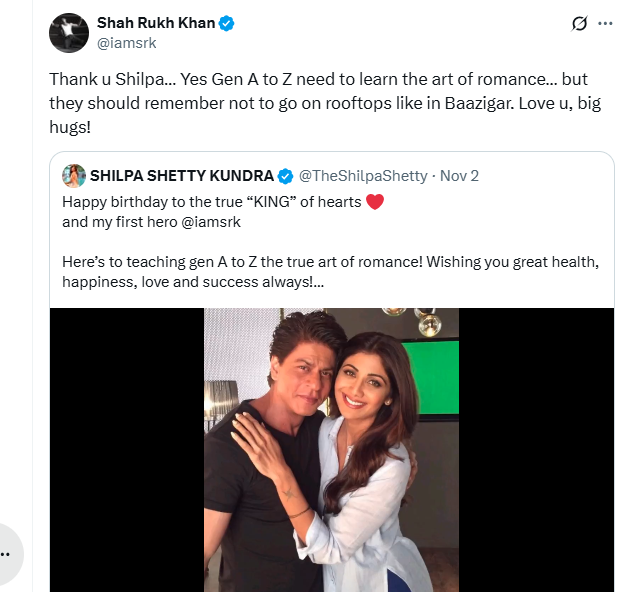
Task: Open the Nov 2 timestamp link
Action: point(459,176)
